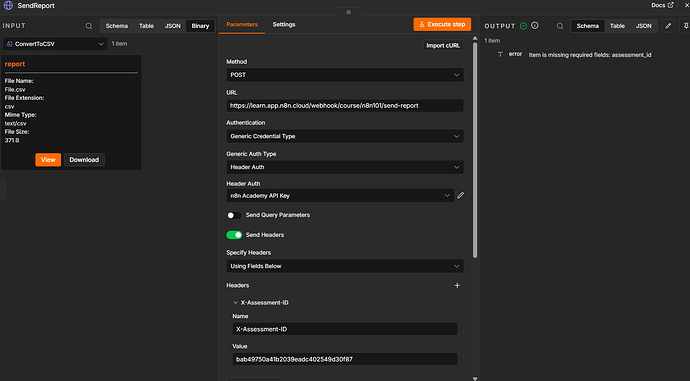Switch input view to JSON
This screenshot has height=381, width=690.
(172, 26)
